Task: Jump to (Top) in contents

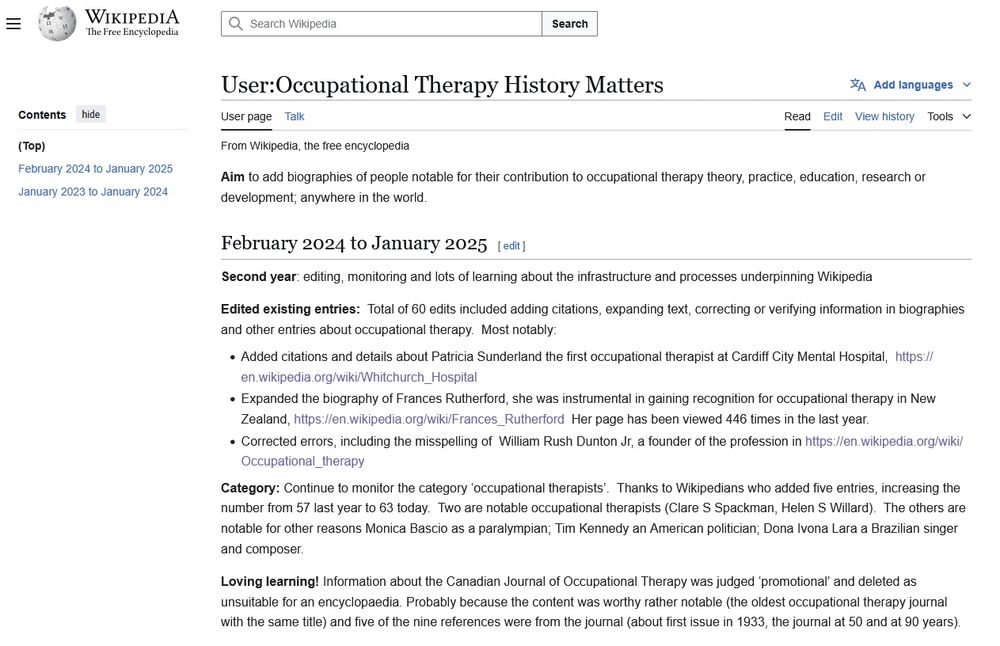Action: (32, 145)
